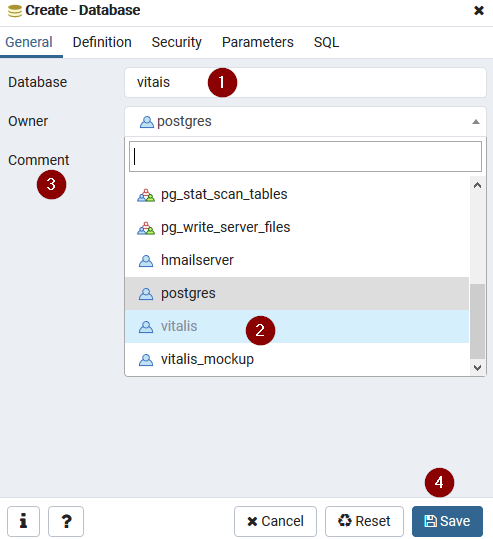
Task: Save the new database
Action: [x=447, y=521]
